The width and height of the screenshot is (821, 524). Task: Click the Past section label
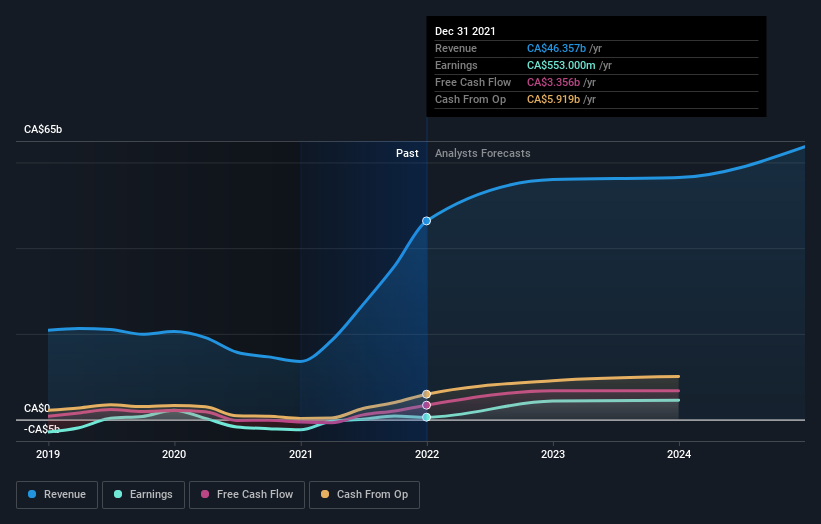point(407,153)
